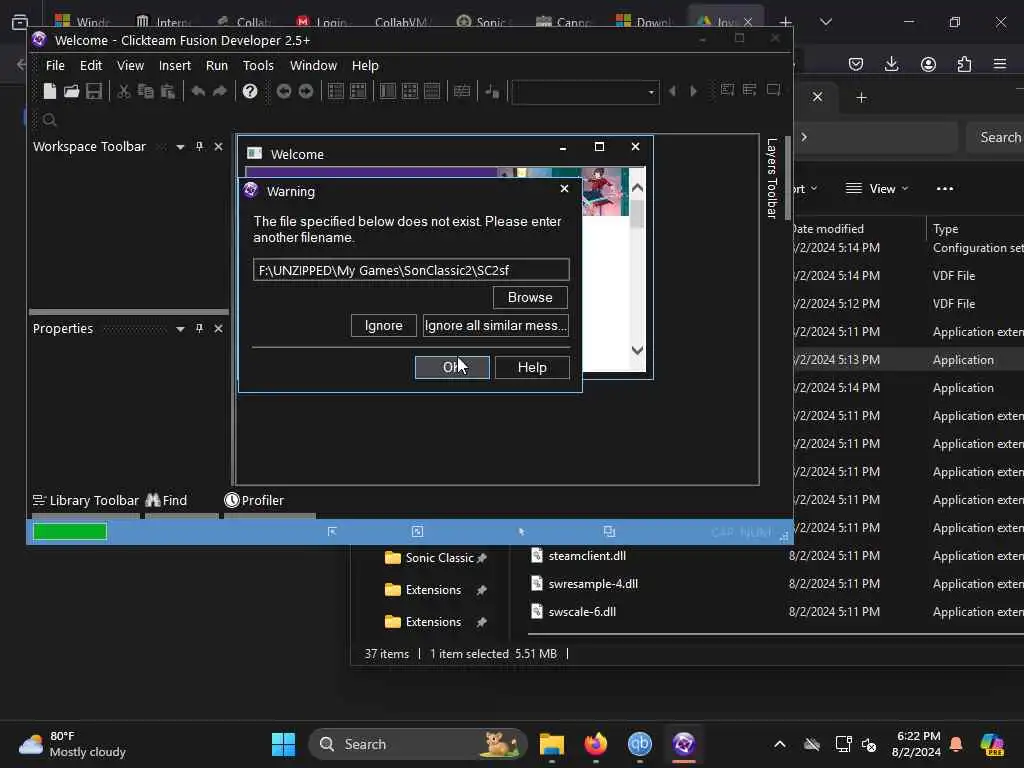Open the Run menu

(216, 65)
